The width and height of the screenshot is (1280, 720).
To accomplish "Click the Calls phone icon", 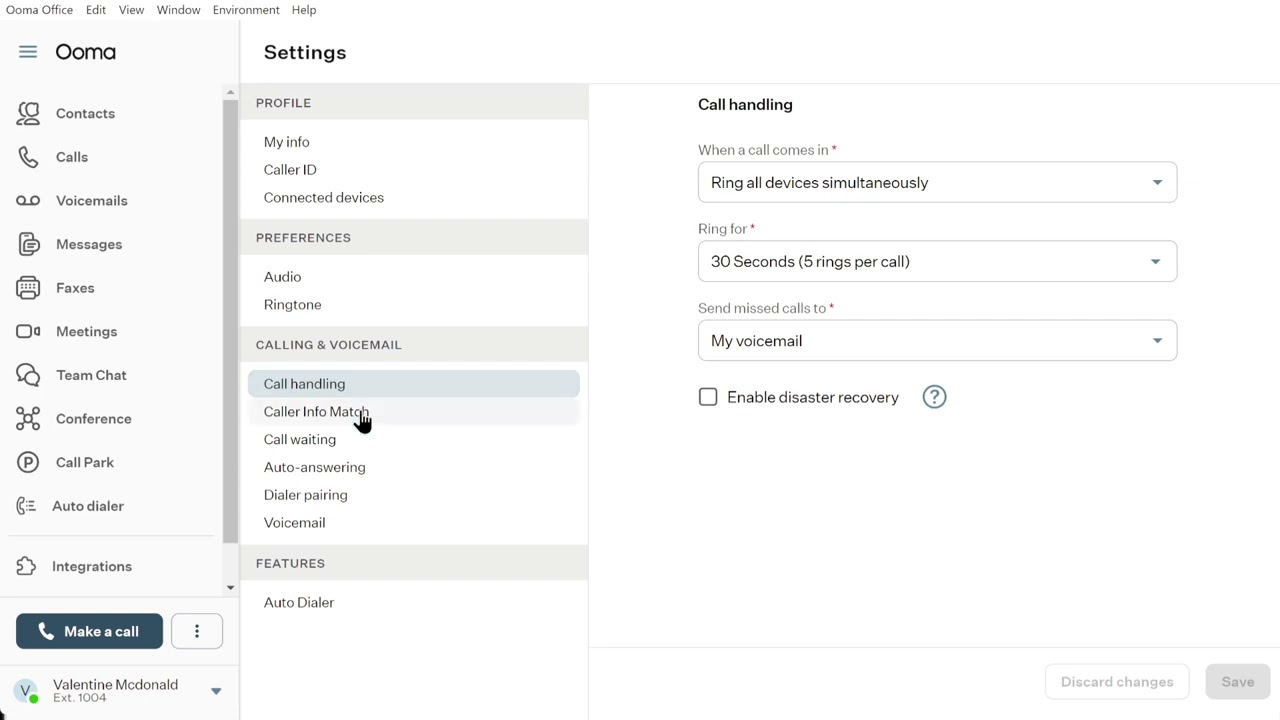I will pyautogui.click(x=28, y=157).
